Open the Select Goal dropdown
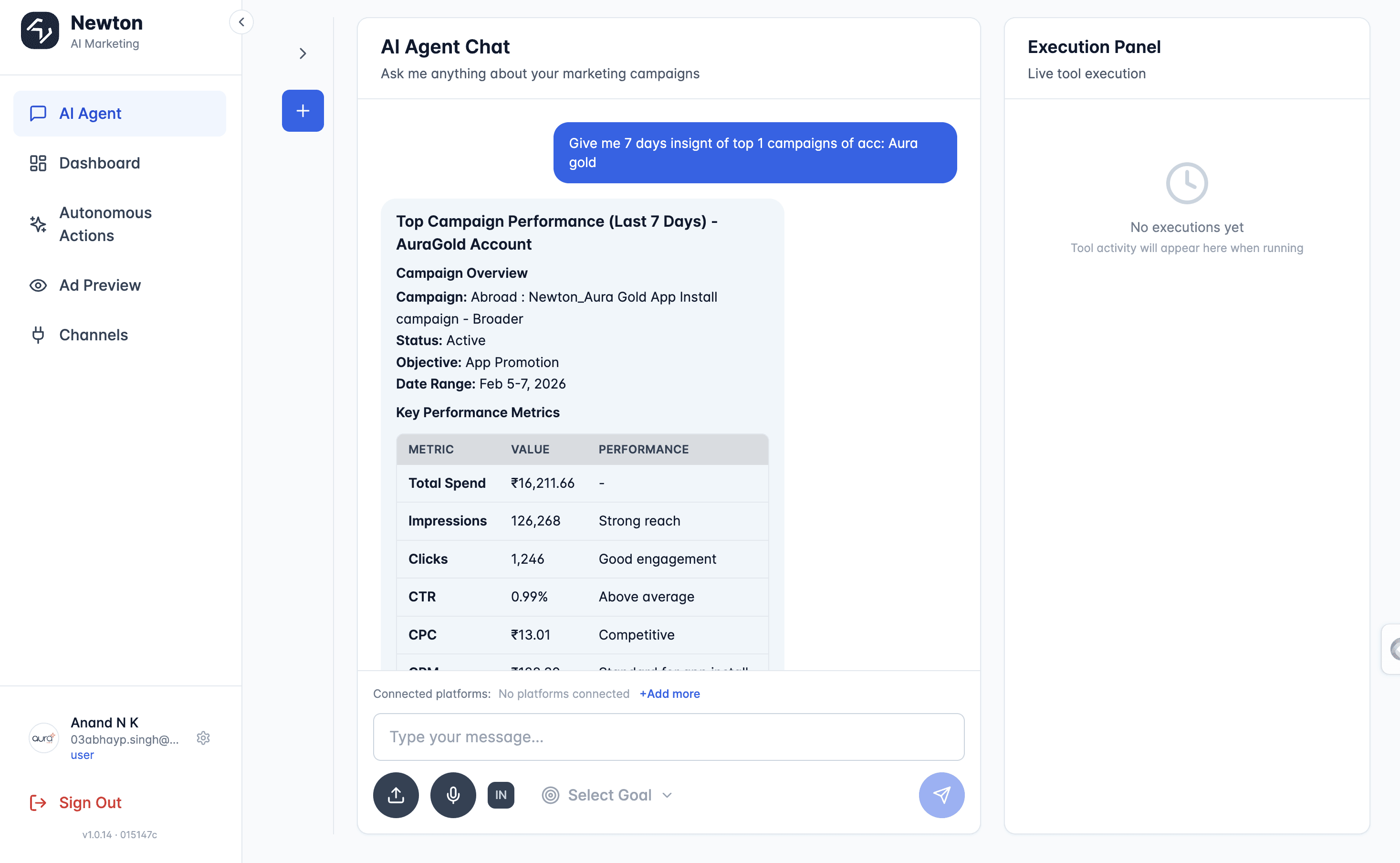1400x863 pixels. point(607,795)
